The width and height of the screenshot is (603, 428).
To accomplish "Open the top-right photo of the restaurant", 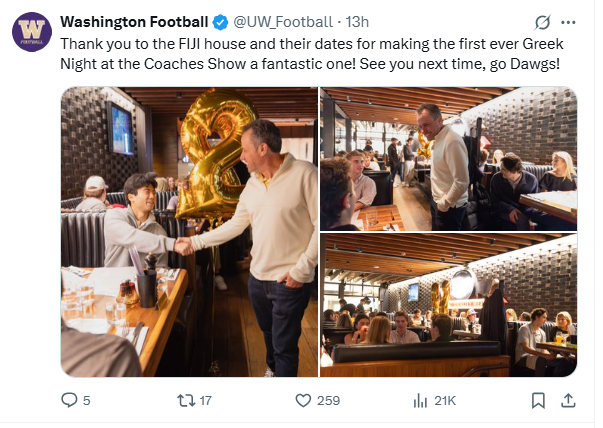I will pyautogui.click(x=448, y=158).
